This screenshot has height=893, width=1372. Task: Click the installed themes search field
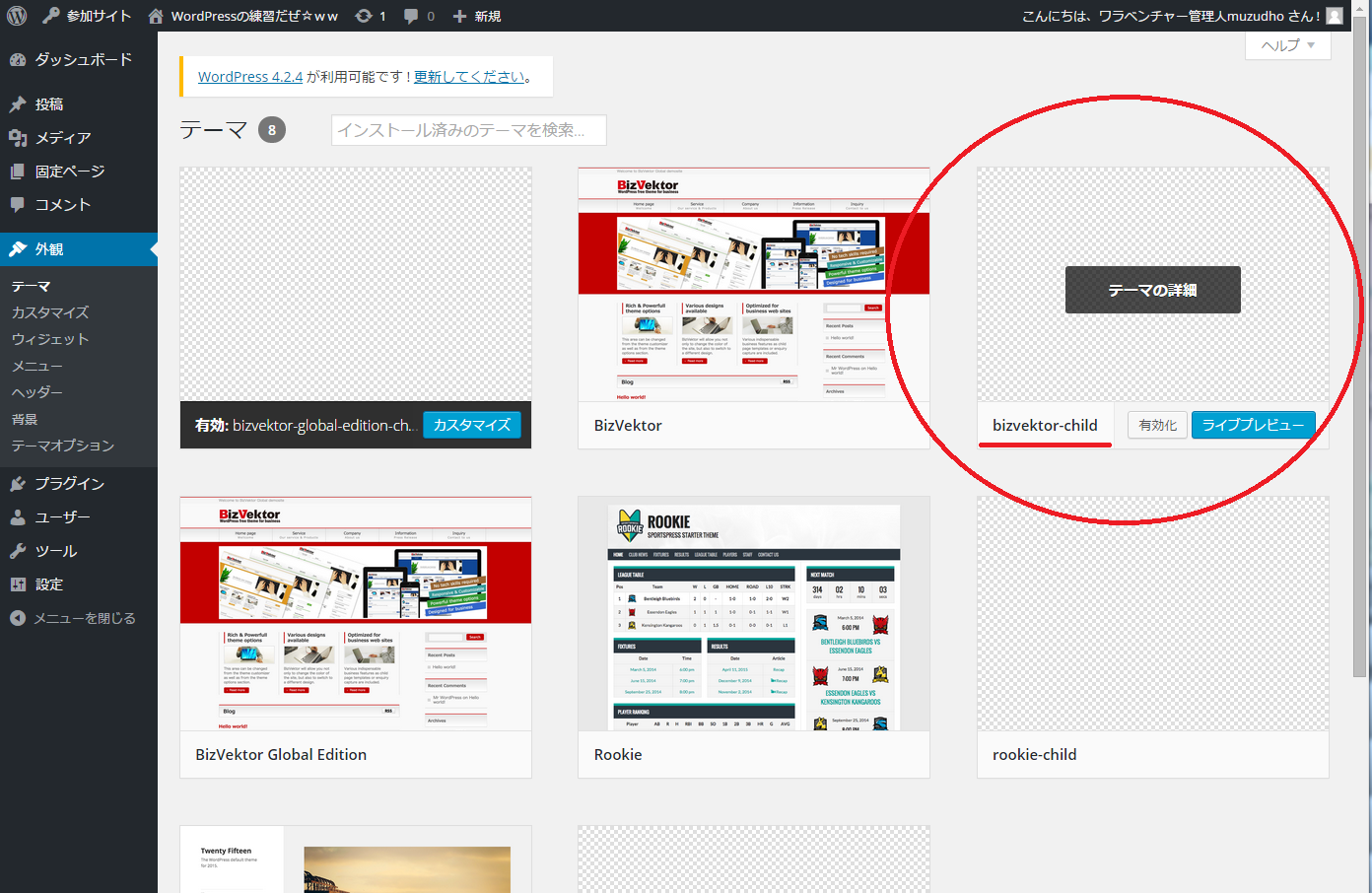coord(469,130)
